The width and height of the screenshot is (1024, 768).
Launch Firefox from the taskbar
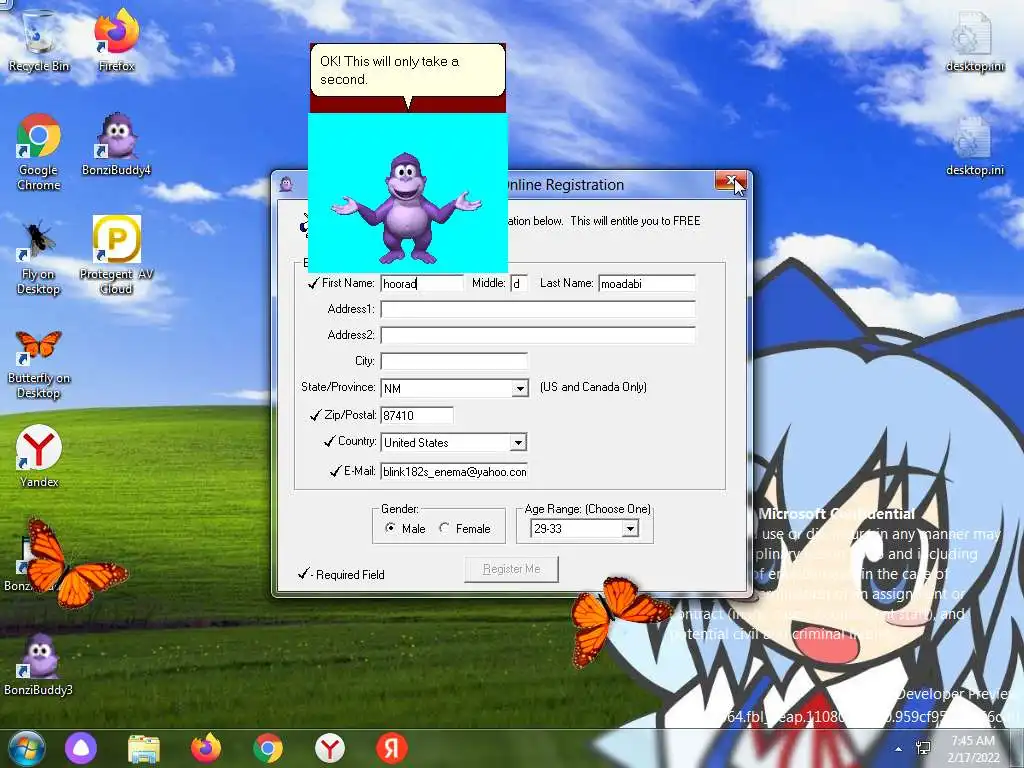(x=206, y=748)
